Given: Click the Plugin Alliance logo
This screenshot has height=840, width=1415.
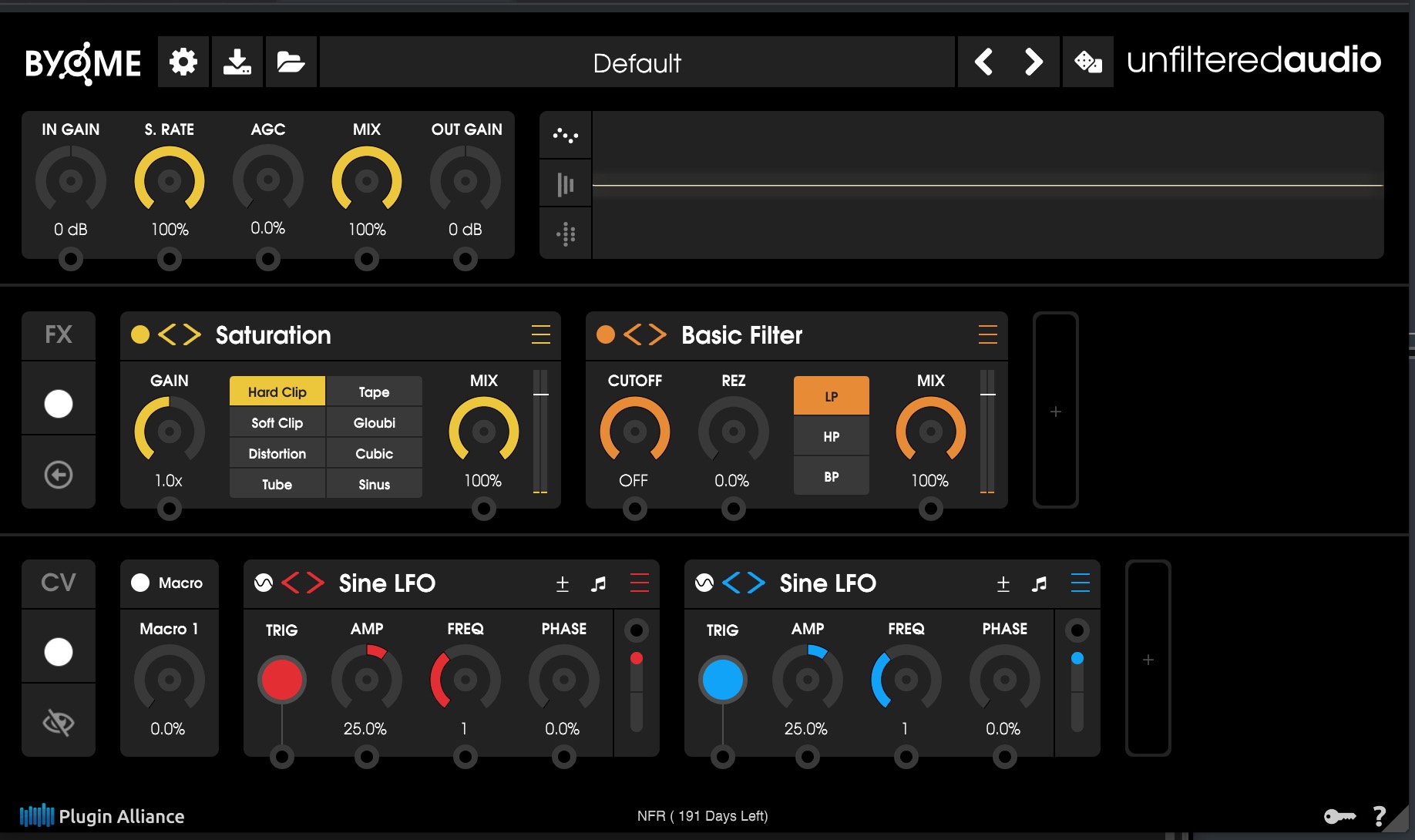Looking at the screenshot, I should 102,815.
